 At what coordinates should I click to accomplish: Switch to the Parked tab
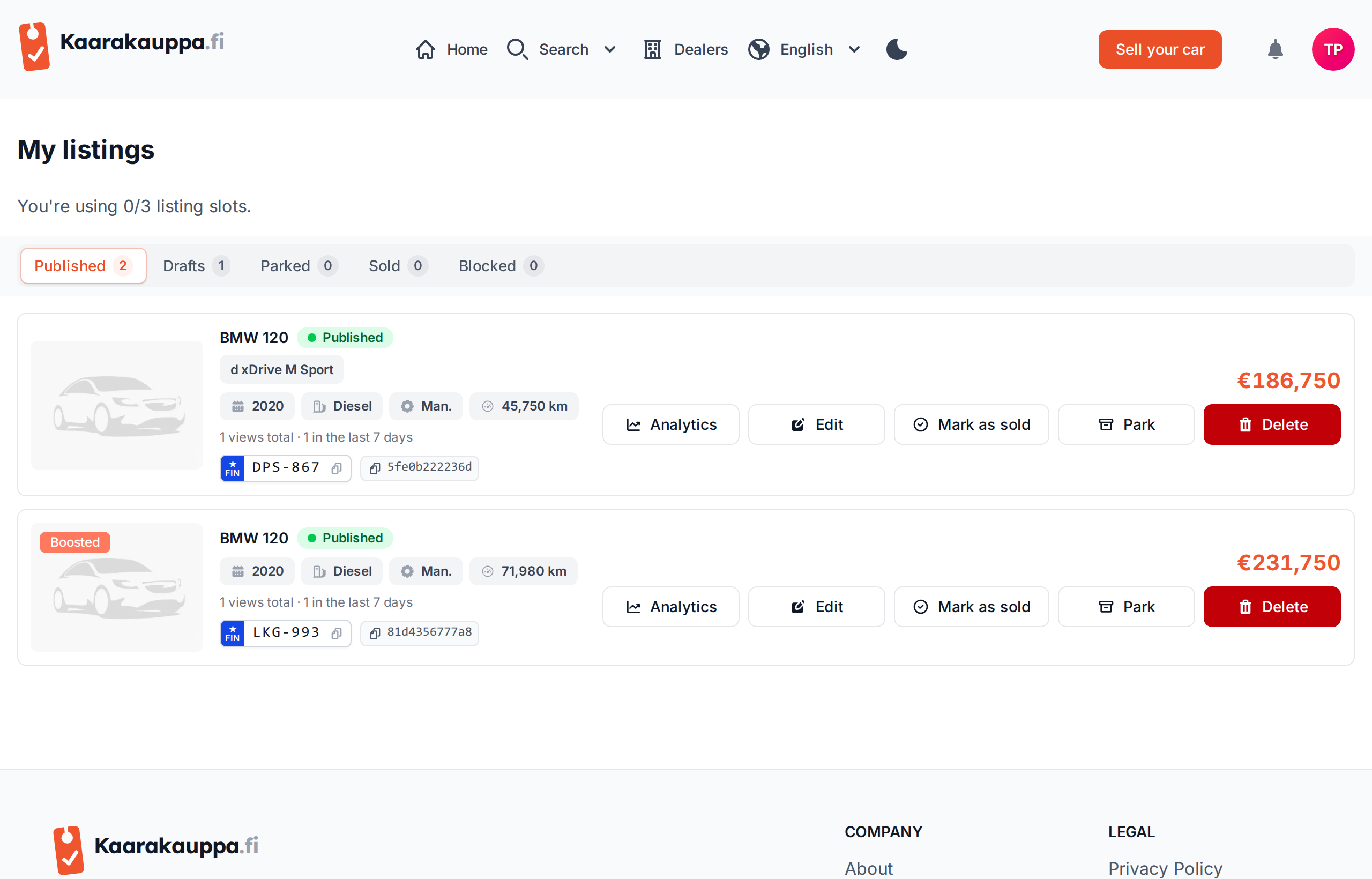coord(299,266)
